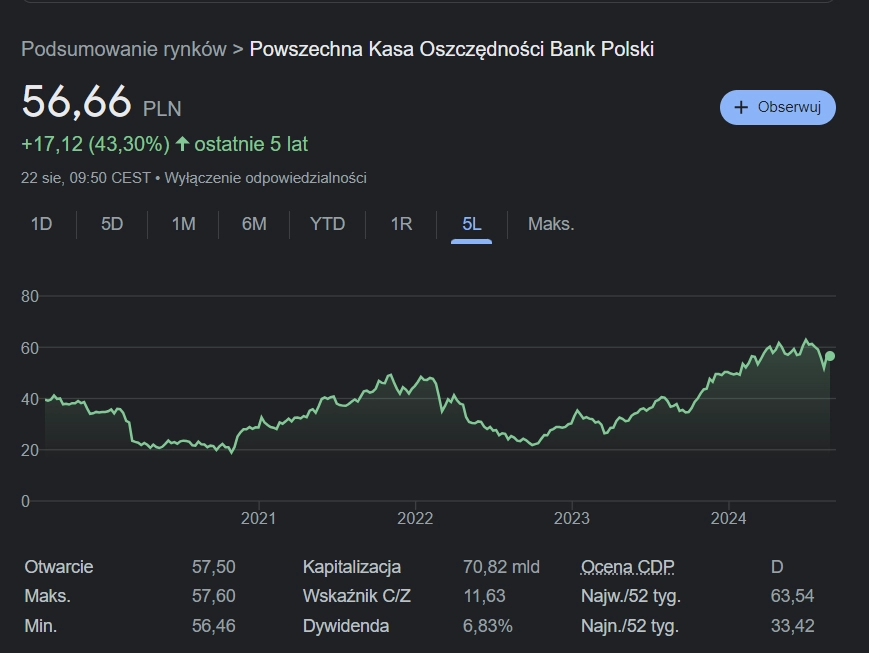This screenshot has height=653, width=869.
Task: Click the Najn./52 tyg. value 33,42
Action: 793,626
